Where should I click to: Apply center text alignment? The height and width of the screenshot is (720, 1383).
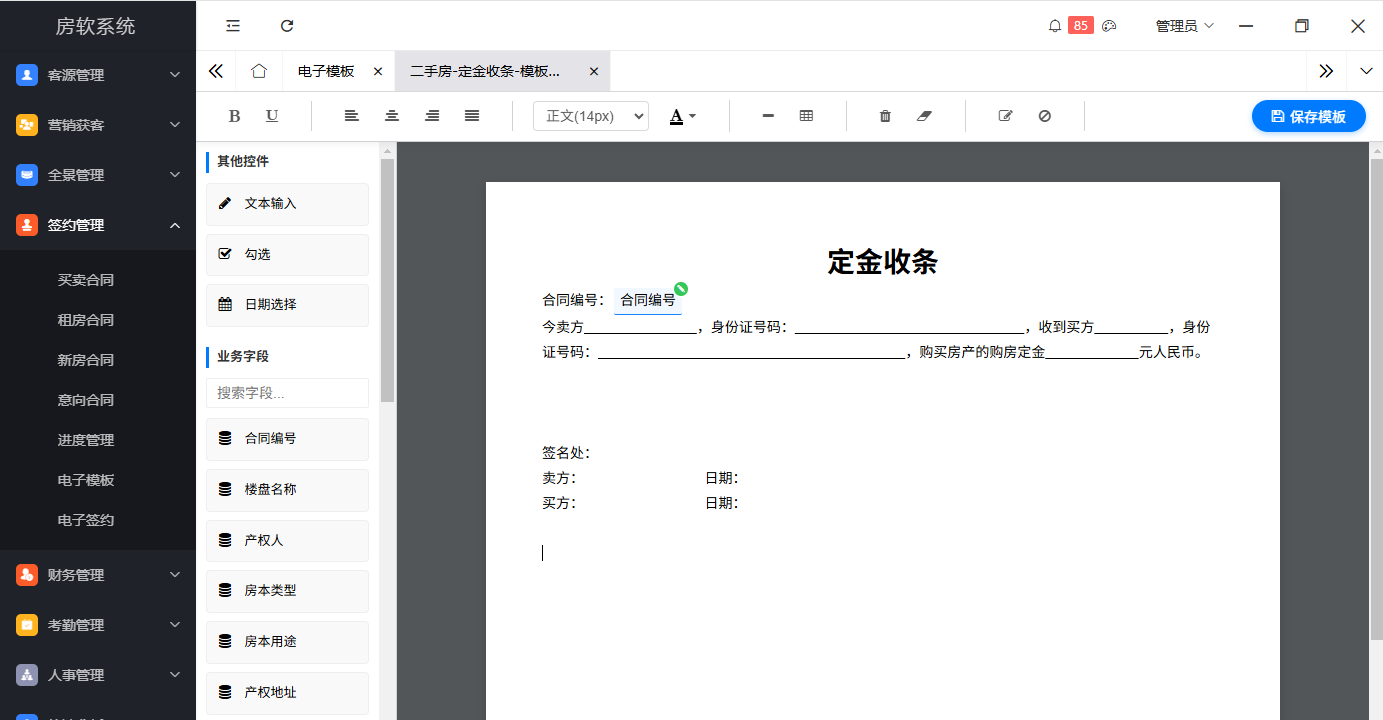(391, 116)
